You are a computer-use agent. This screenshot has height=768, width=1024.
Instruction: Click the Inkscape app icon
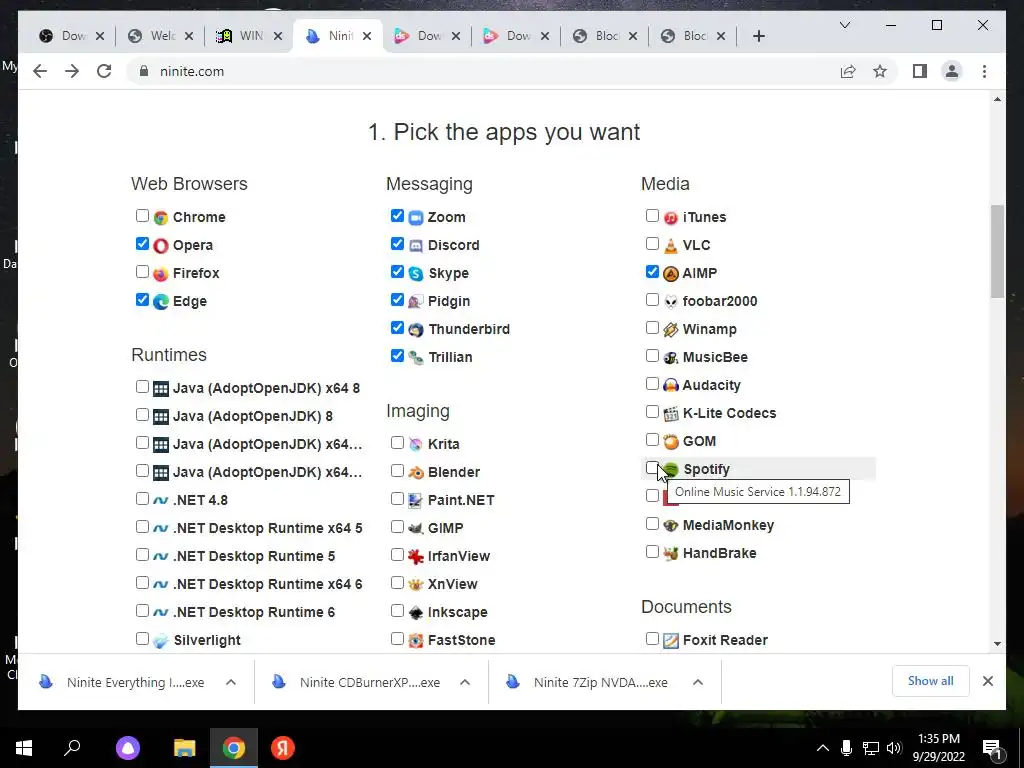[416, 613]
